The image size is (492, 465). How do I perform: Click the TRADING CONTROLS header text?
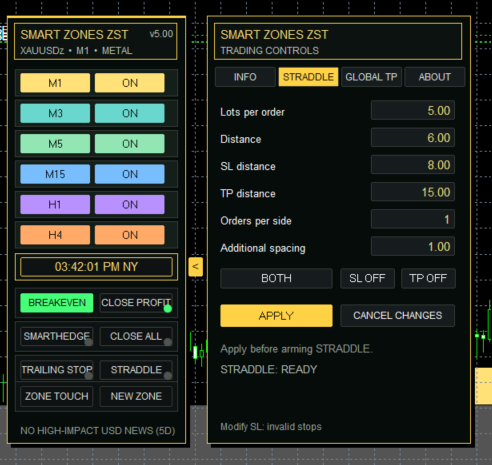[x=270, y=51]
